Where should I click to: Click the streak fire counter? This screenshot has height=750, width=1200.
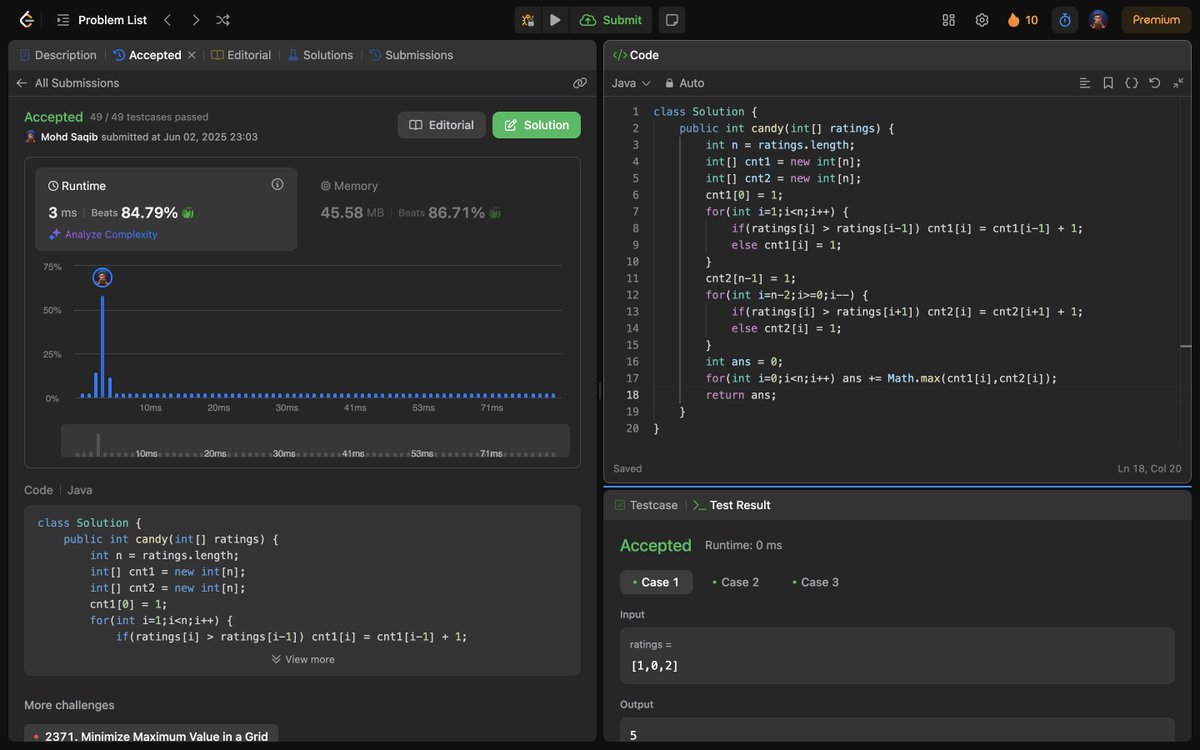point(1023,20)
